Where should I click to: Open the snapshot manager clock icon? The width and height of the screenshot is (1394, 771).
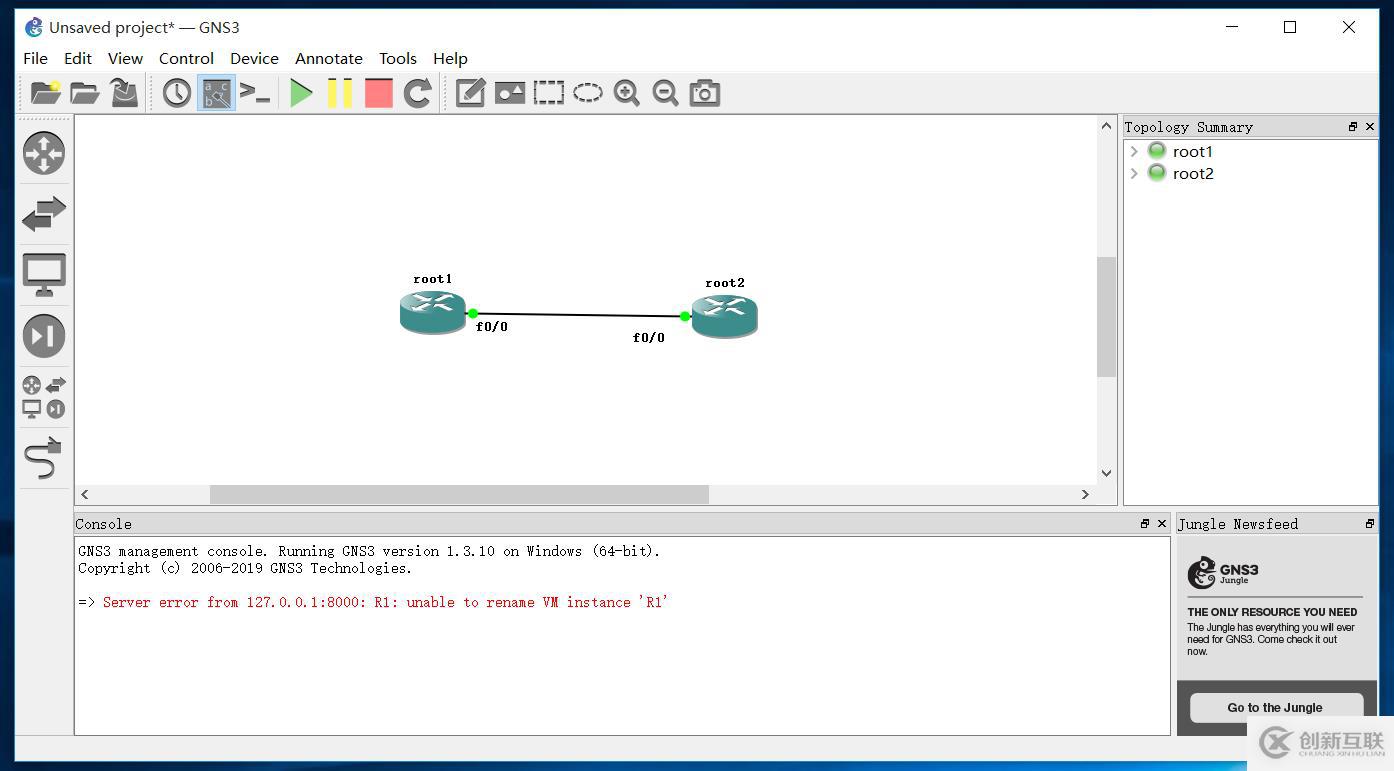[177, 93]
